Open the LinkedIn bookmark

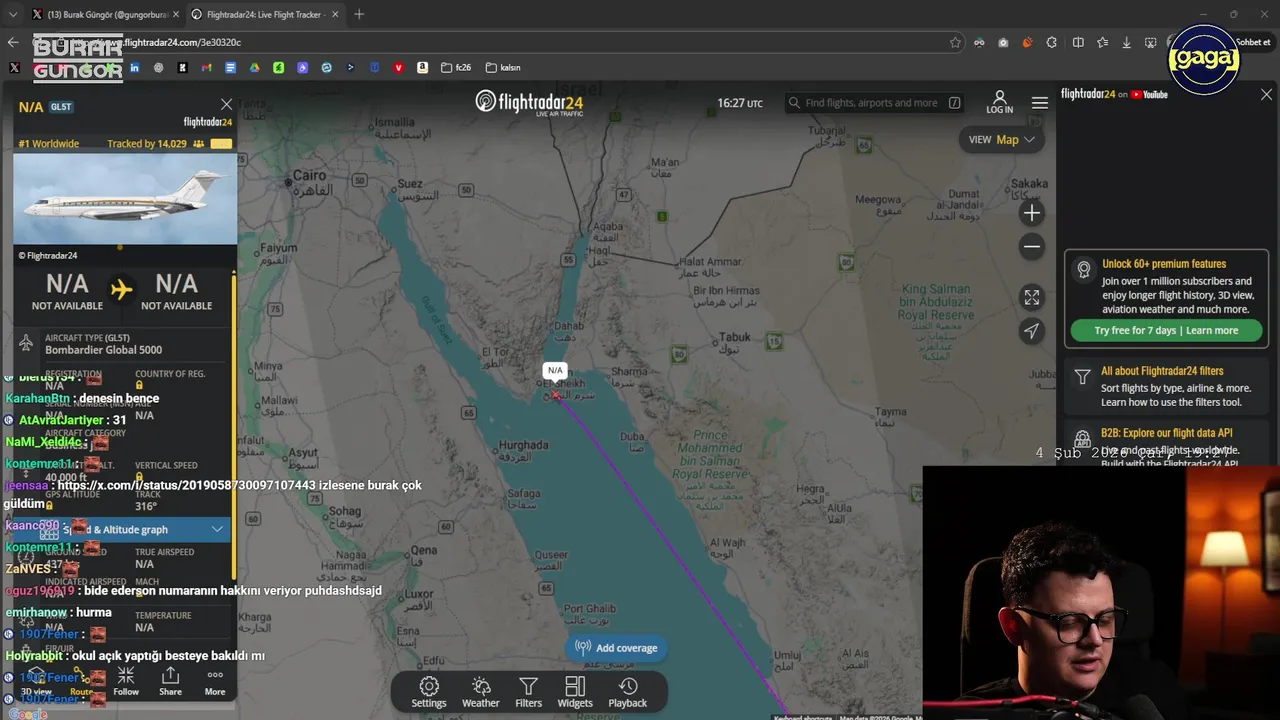pyautogui.click(x=134, y=67)
